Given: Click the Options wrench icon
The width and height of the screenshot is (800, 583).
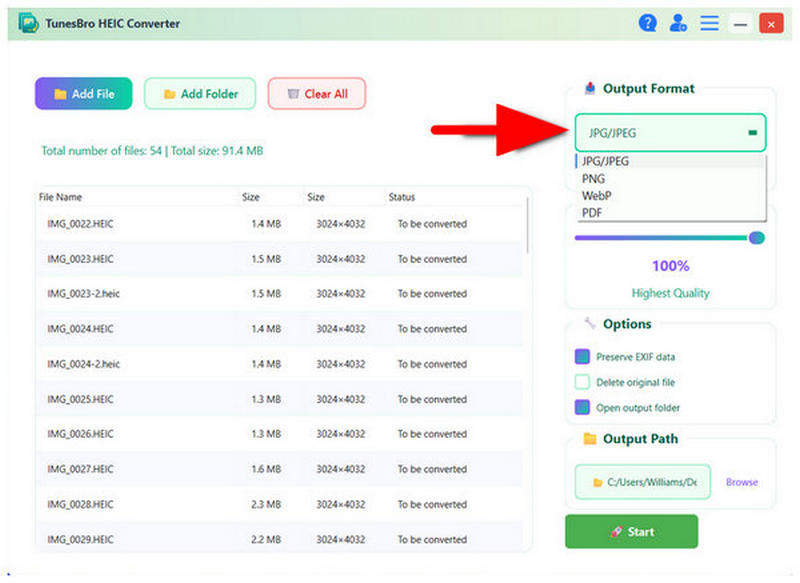Looking at the screenshot, I should [x=590, y=323].
